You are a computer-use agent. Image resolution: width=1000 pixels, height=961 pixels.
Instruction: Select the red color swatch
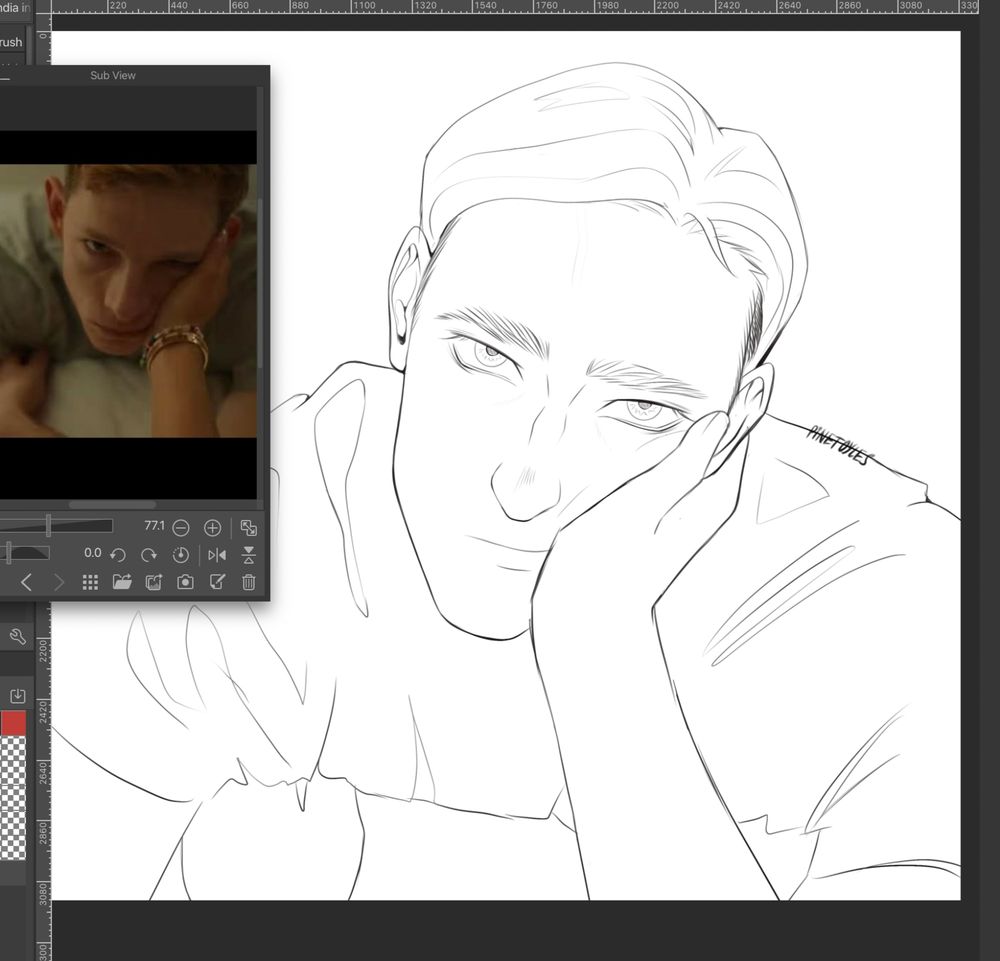[13, 723]
